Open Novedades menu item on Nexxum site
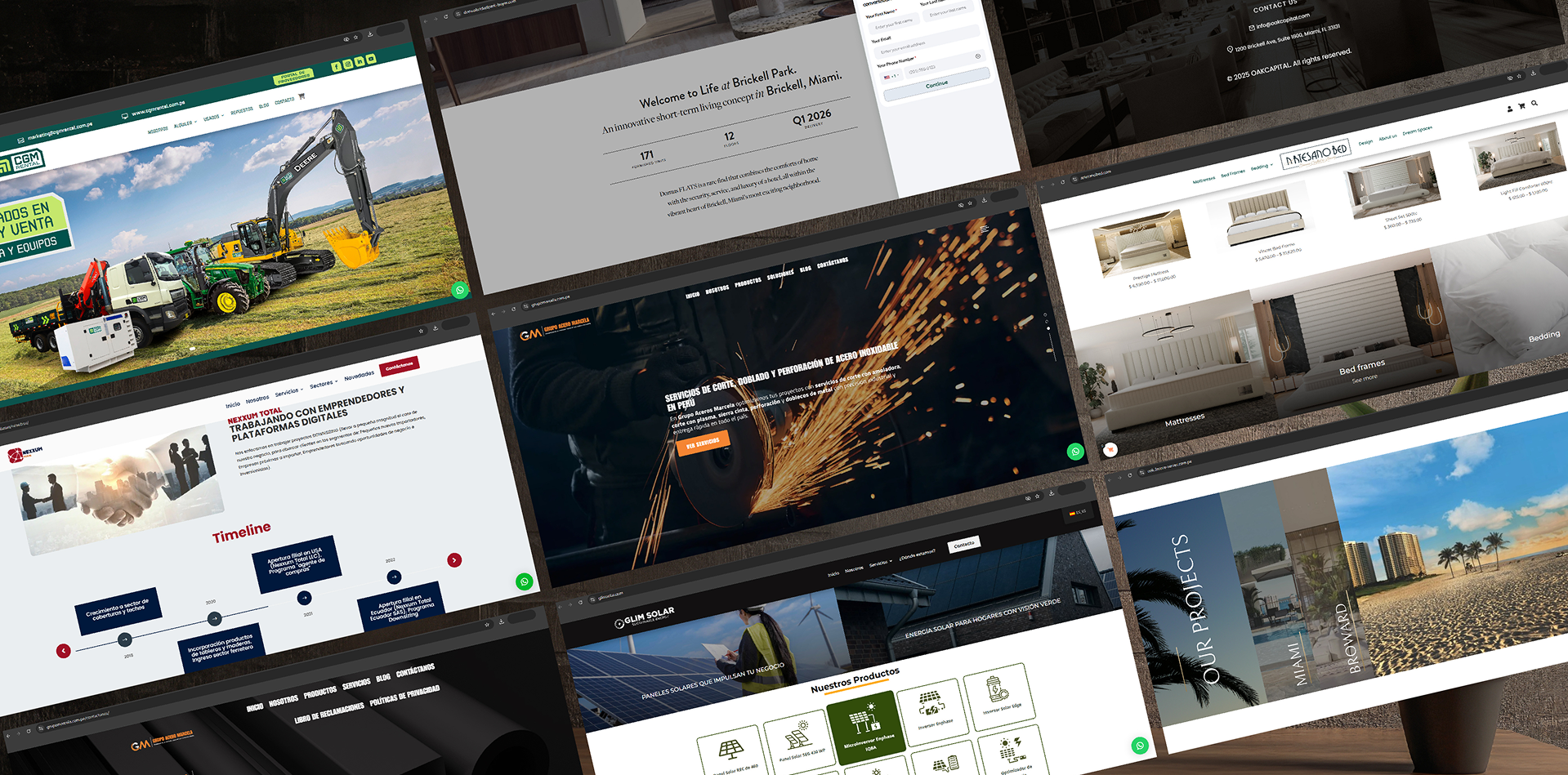 [x=359, y=376]
